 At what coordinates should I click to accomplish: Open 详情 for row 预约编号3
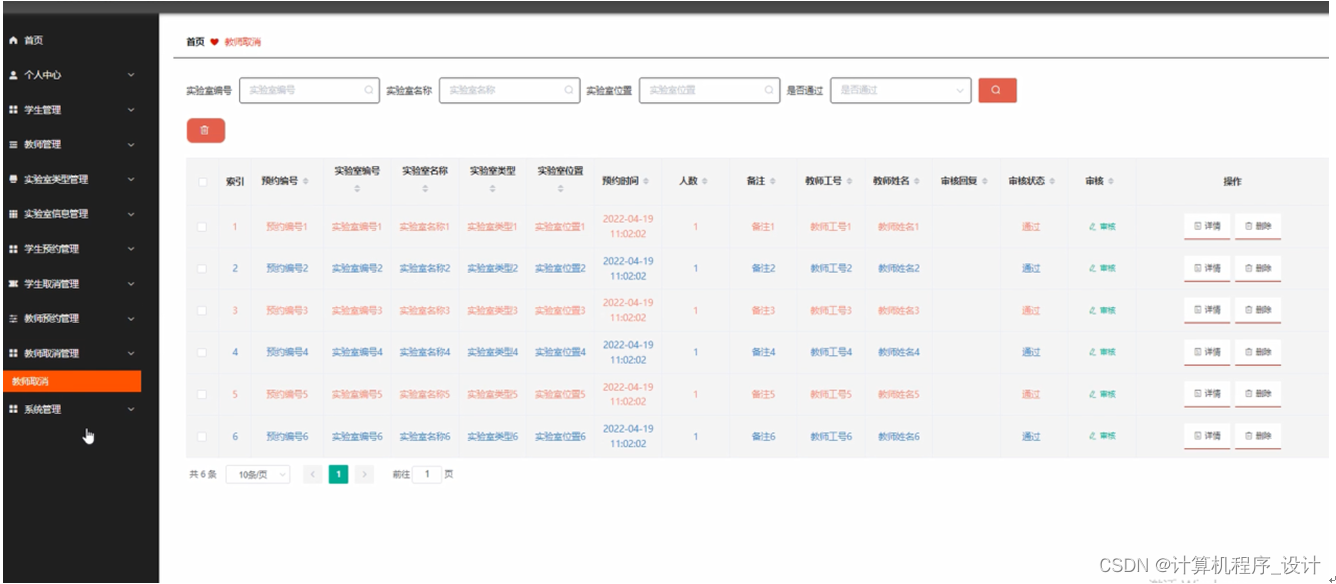click(x=1207, y=310)
